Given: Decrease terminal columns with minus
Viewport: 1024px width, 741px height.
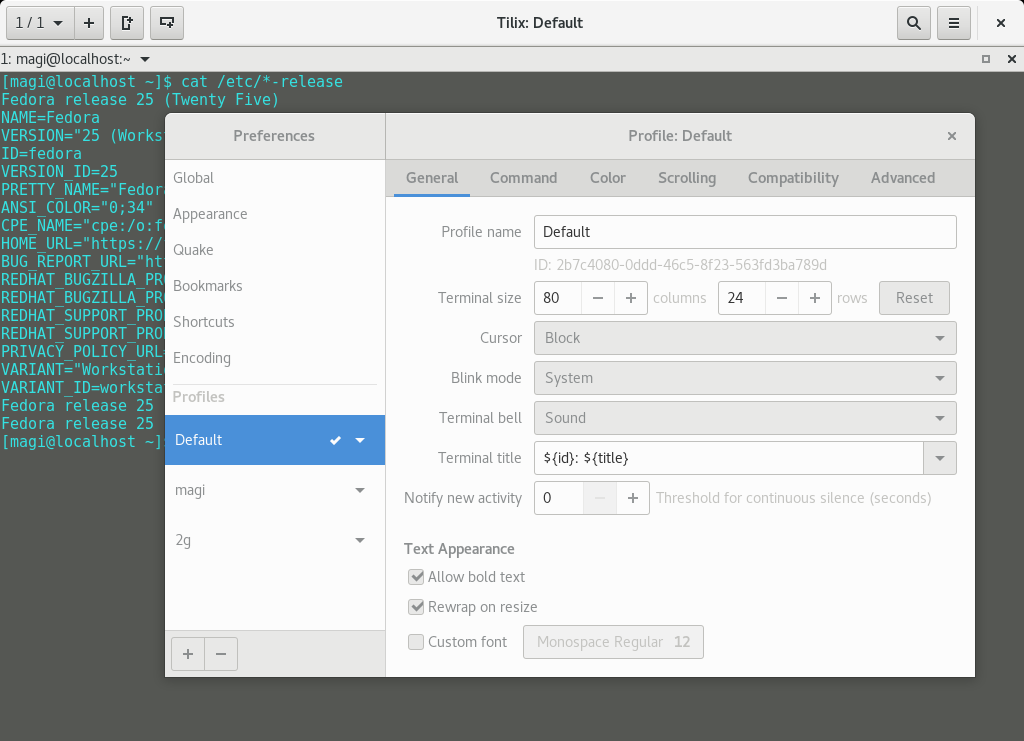Looking at the screenshot, I should click(598, 298).
